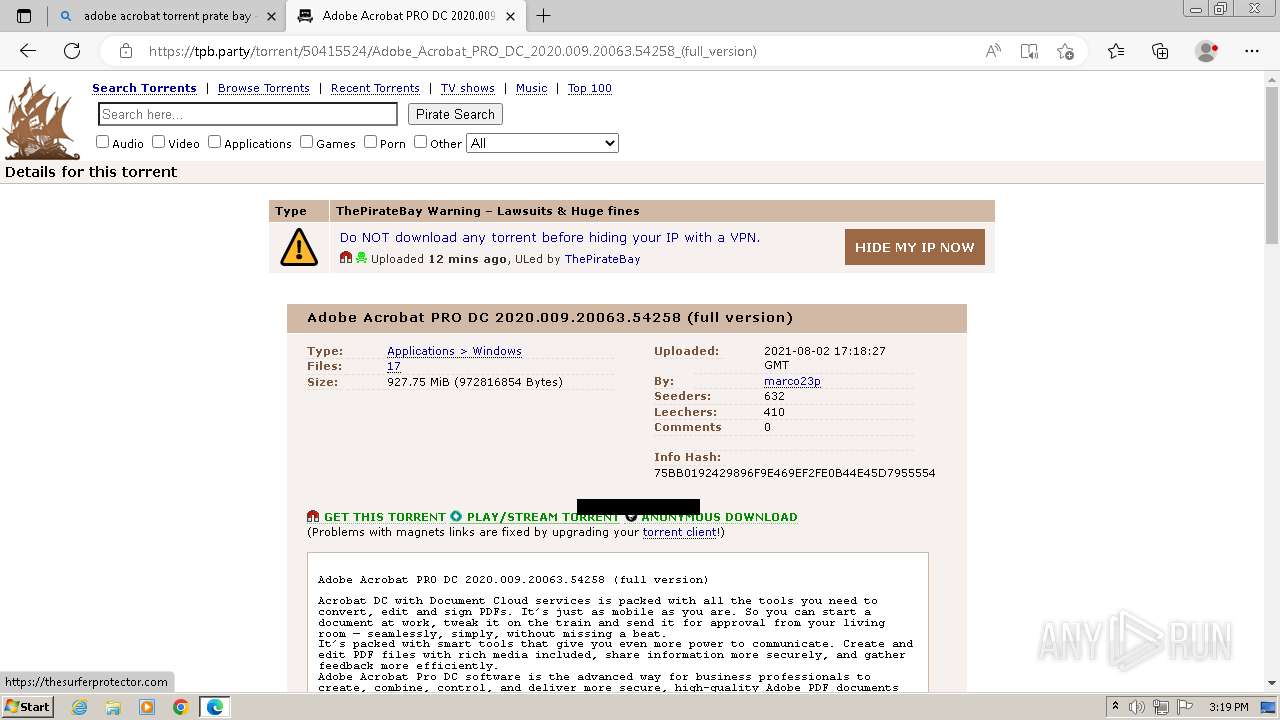This screenshot has height=720, width=1280.
Task: View site info via the padlock icon
Action: [x=125, y=51]
